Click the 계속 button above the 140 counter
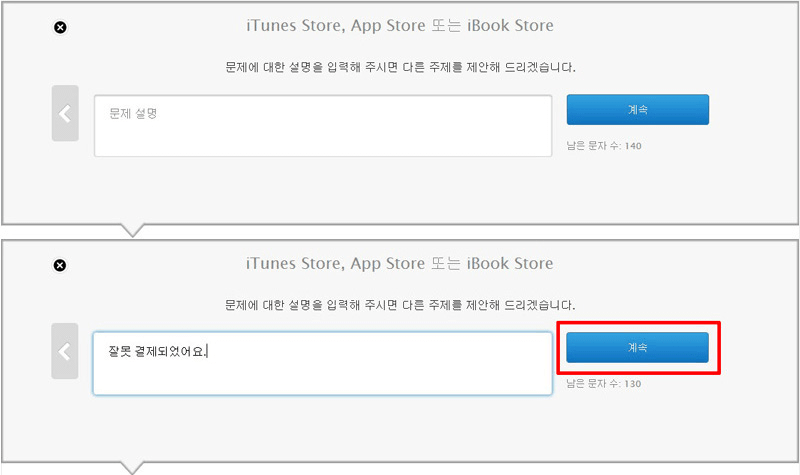The image size is (800, 475). tap(638, 109)
